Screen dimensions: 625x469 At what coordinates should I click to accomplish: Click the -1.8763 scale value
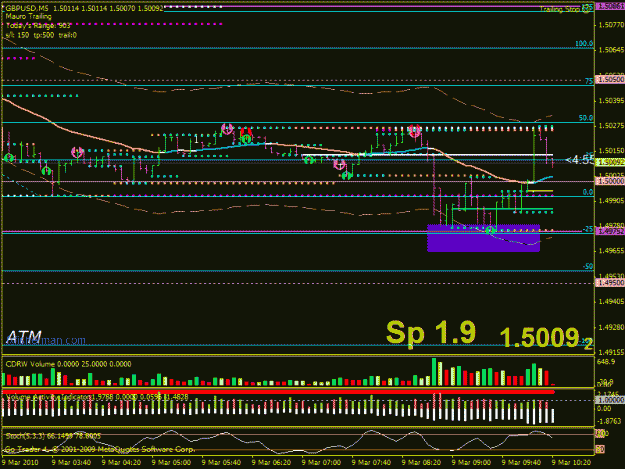610,421
